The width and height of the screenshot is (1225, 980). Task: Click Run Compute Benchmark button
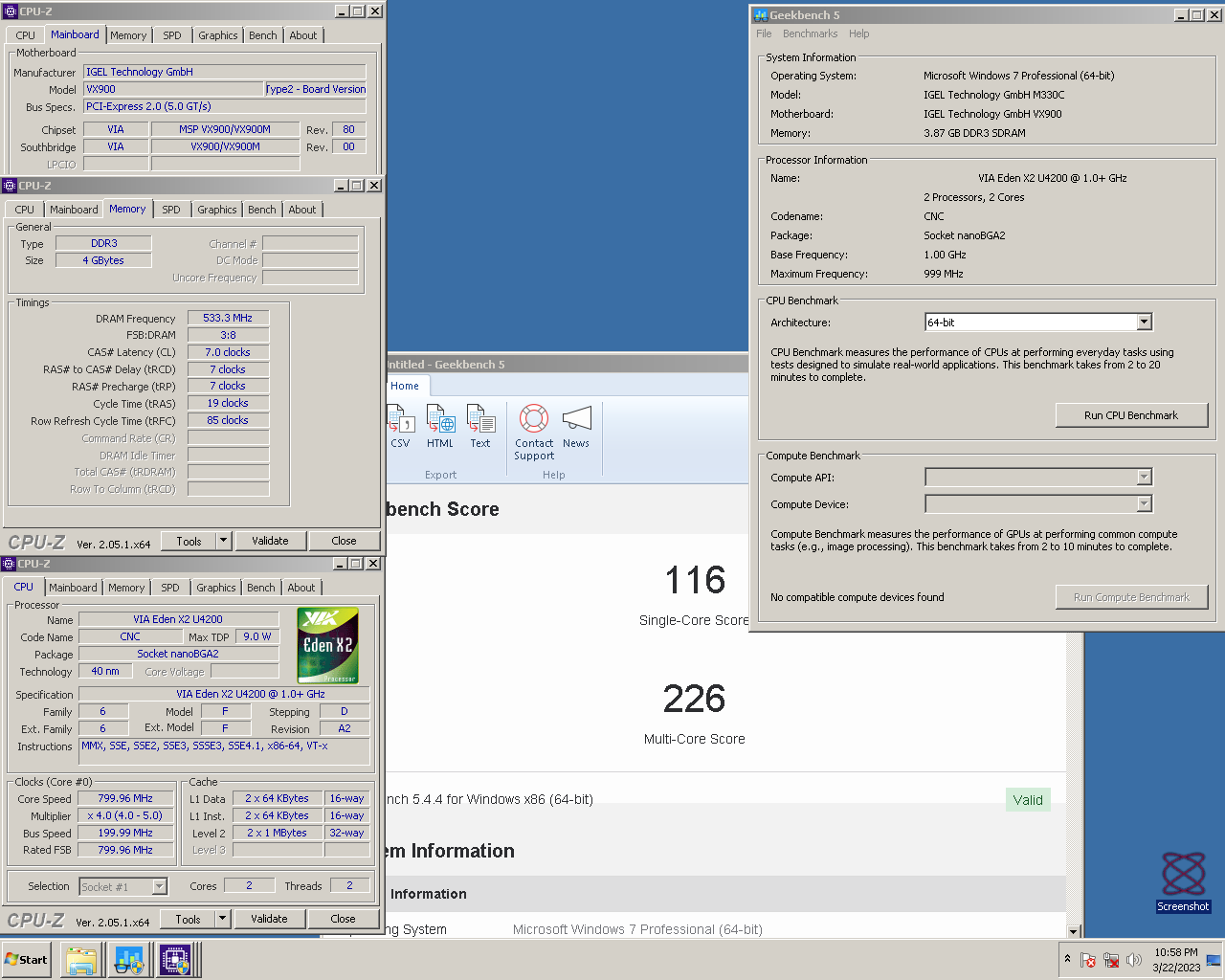pos(1131,597)
